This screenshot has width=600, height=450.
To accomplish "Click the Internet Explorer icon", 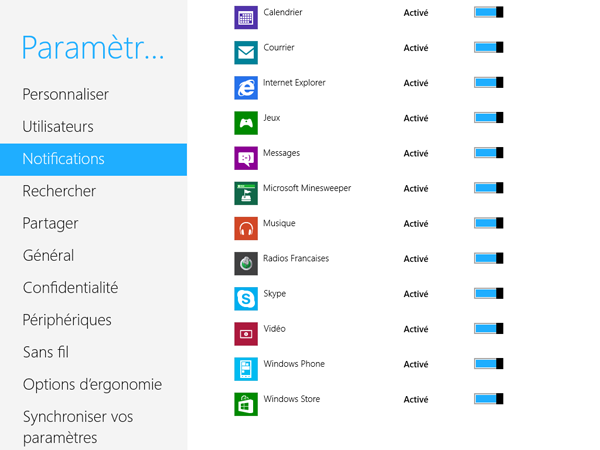I will (x=246, y=88).
